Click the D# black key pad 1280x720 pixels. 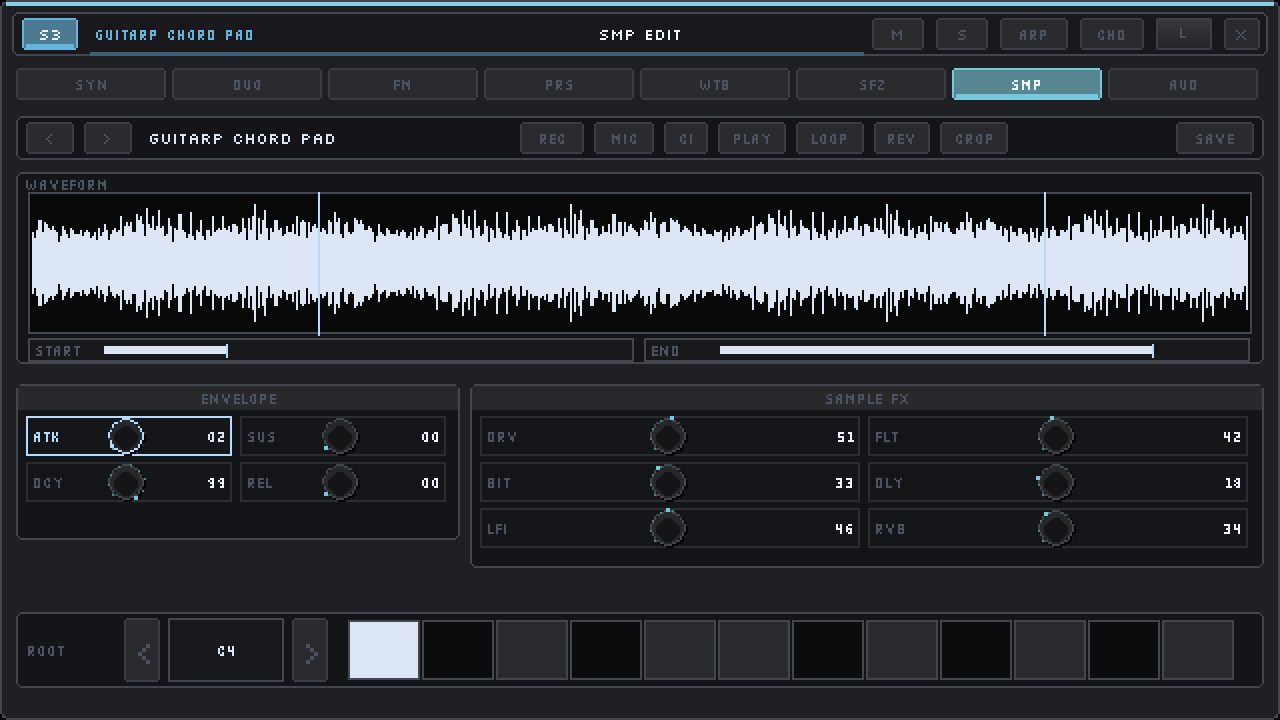click(x=606, y=650)
